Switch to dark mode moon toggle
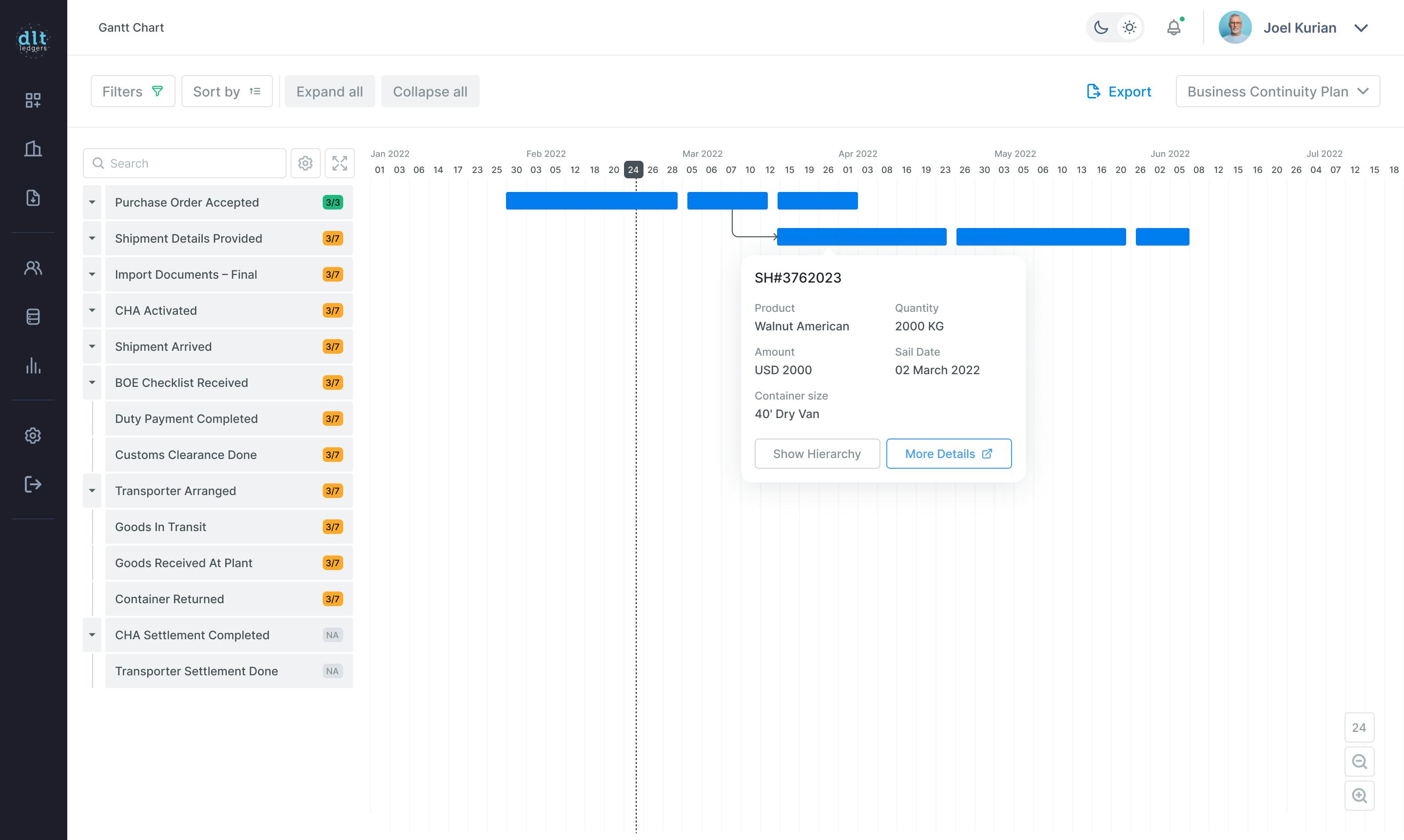Image resolution: width=1404 pixels, height=840 pixels. 1100,27
